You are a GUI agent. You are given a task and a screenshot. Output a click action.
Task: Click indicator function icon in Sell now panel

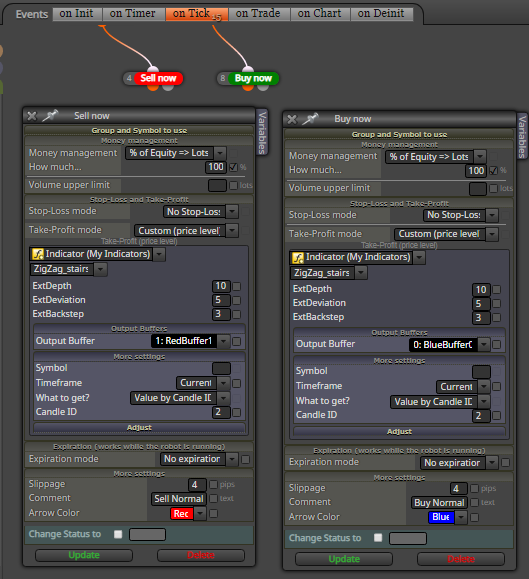pyautogui.click(x=37, y=254)
